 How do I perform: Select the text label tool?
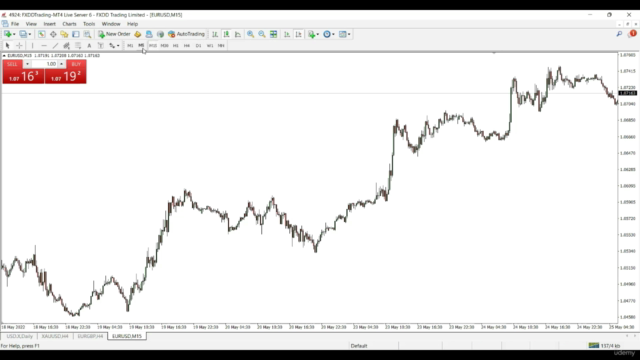pyautogui.click(x=101, y=46)
